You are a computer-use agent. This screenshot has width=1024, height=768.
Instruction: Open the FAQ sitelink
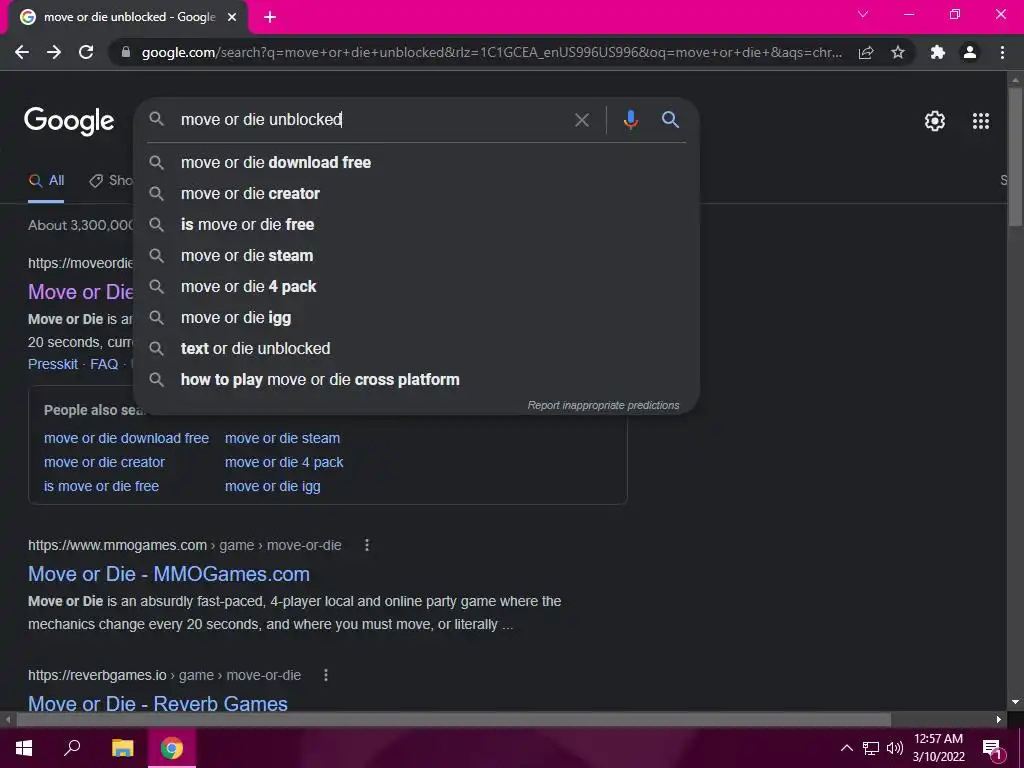coord(104,364)
